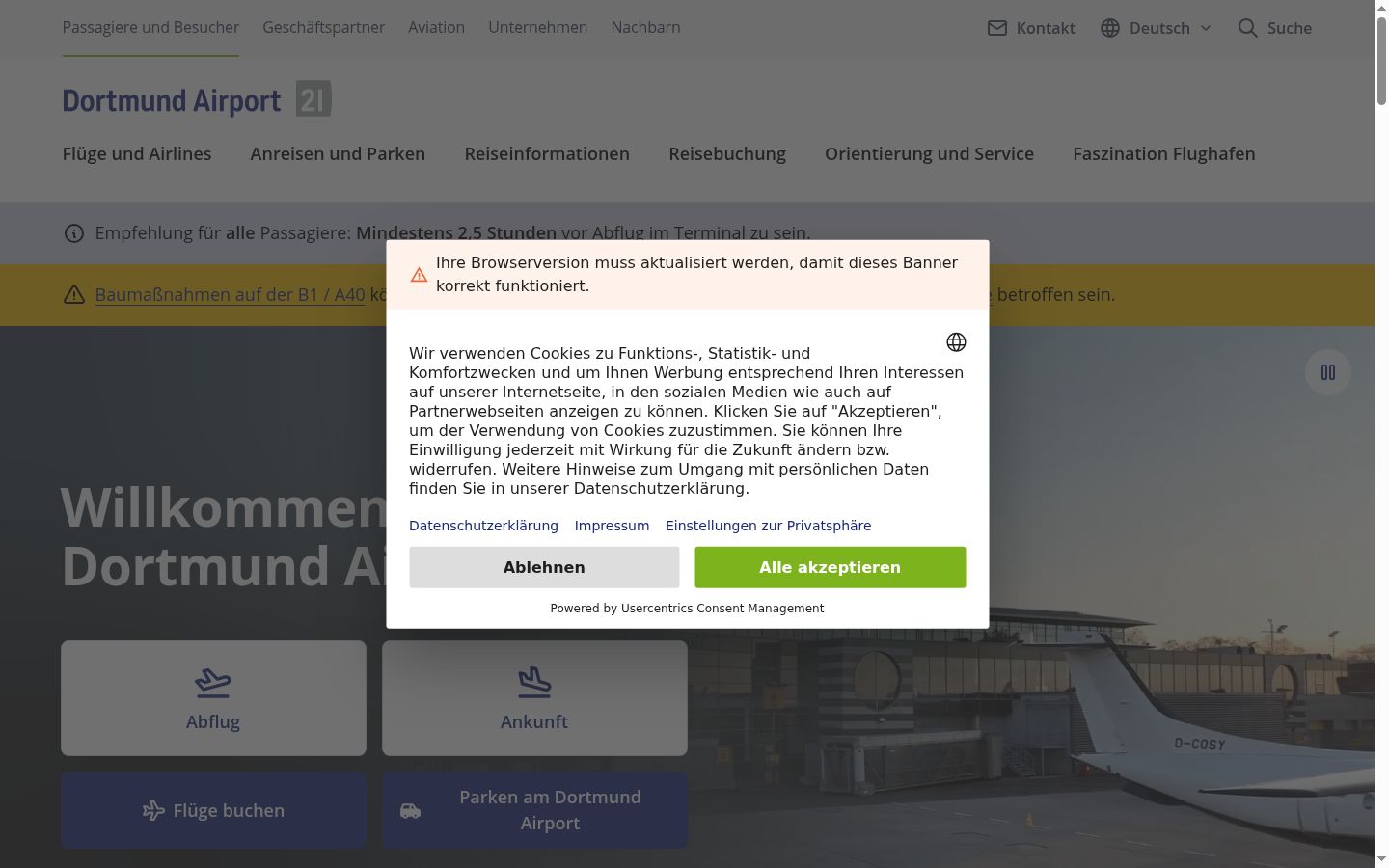Click the car icon on the parking button

[411, 811]
